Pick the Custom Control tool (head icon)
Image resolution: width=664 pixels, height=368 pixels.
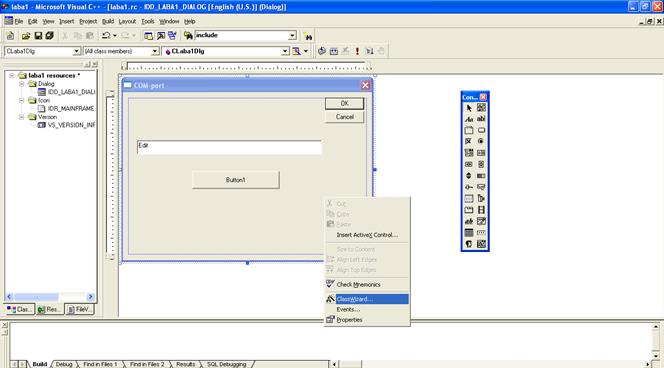pos(469,244)
